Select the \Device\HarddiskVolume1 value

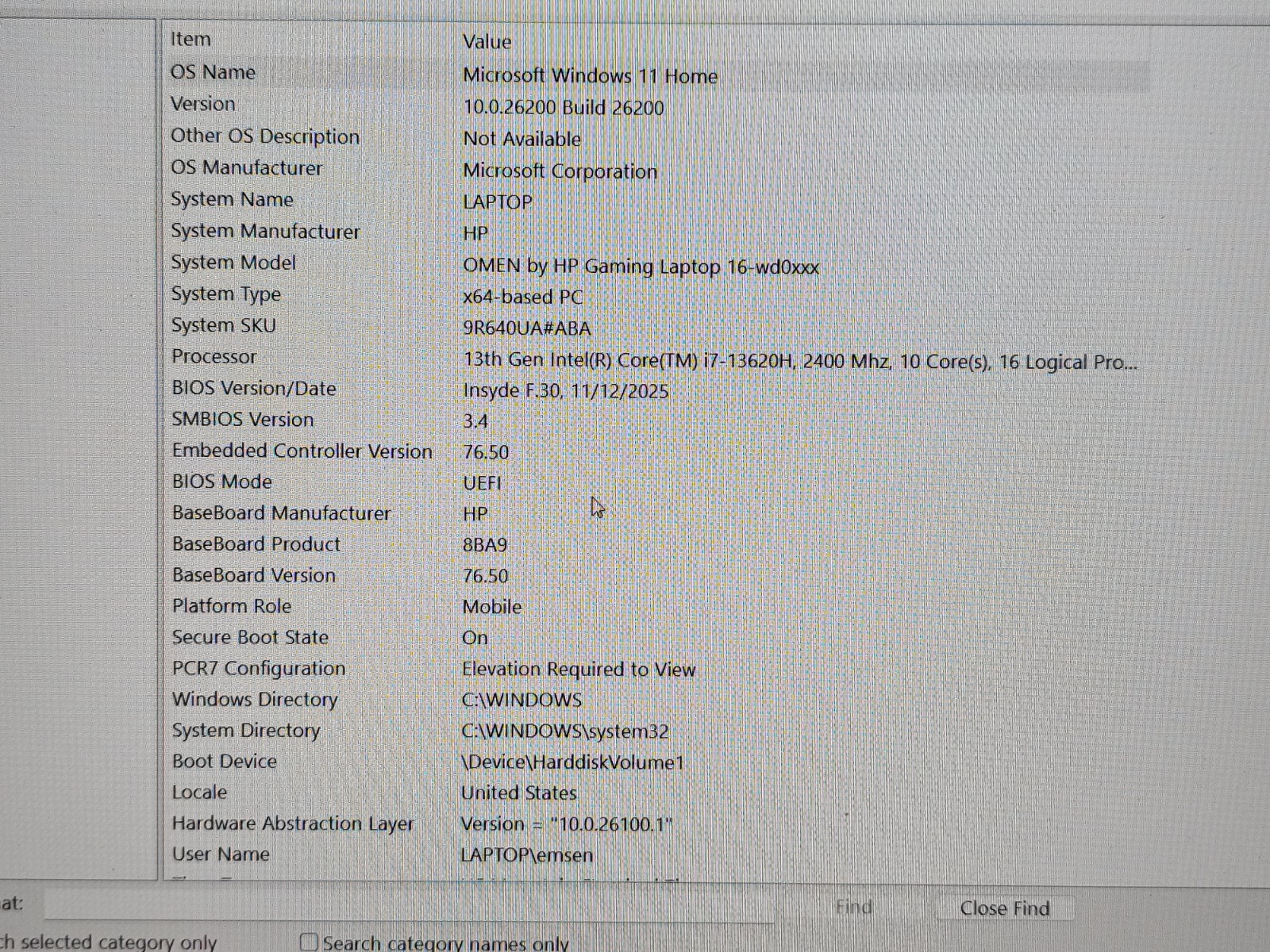tap(572, 762)
